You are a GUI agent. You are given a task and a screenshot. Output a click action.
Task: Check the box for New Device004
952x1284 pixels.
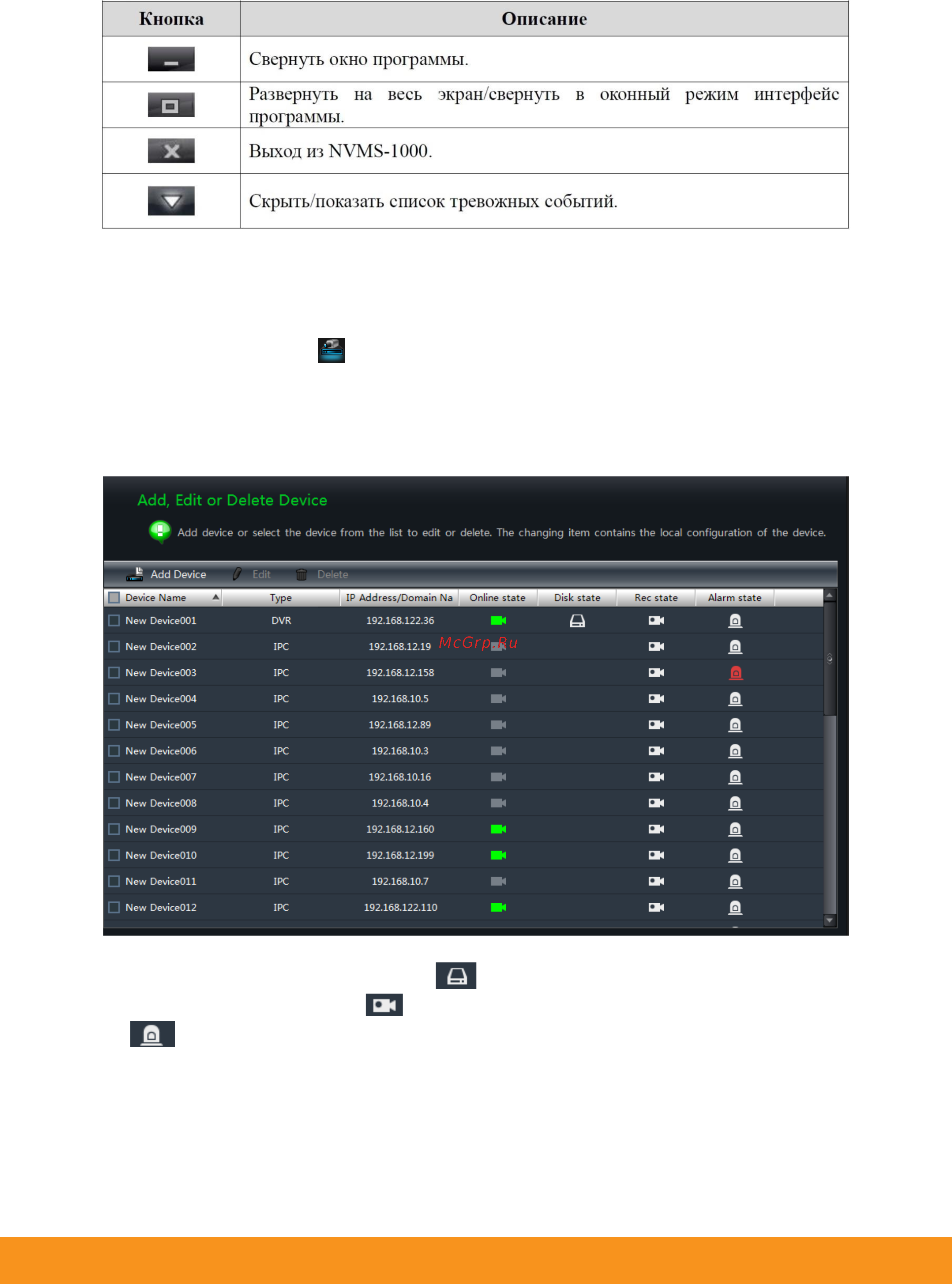coord(114,698)
